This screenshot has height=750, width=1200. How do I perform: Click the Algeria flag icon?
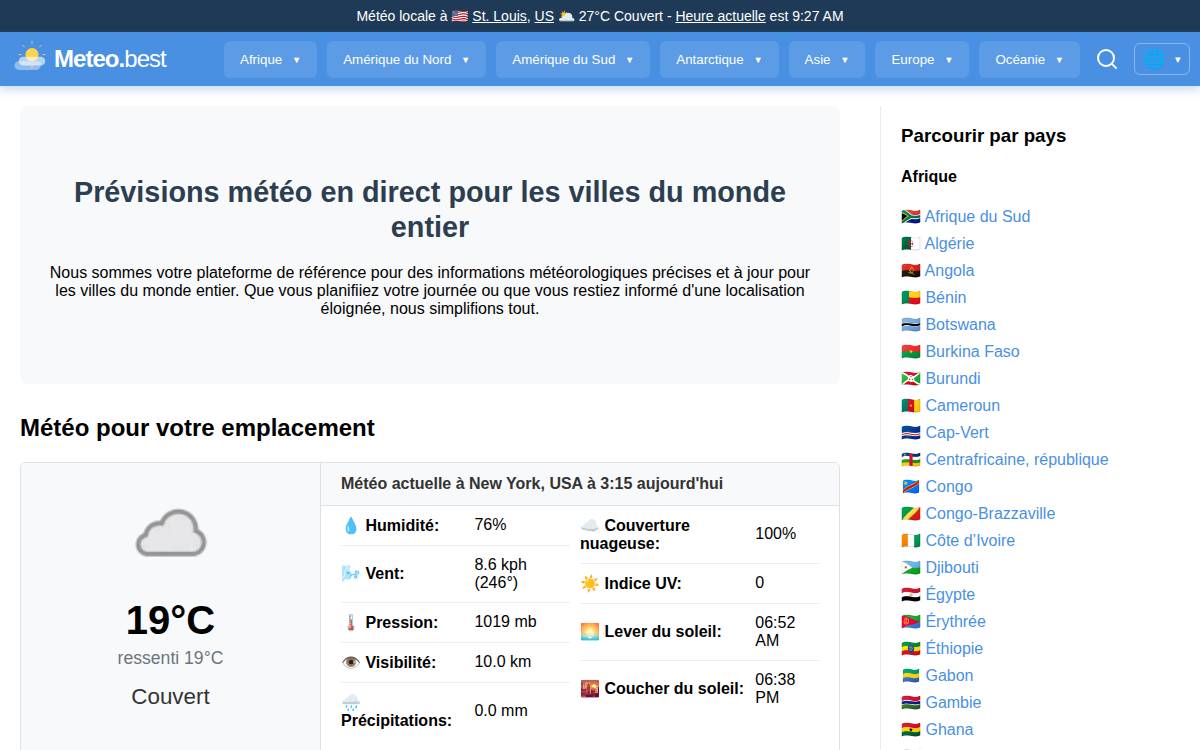910,243
